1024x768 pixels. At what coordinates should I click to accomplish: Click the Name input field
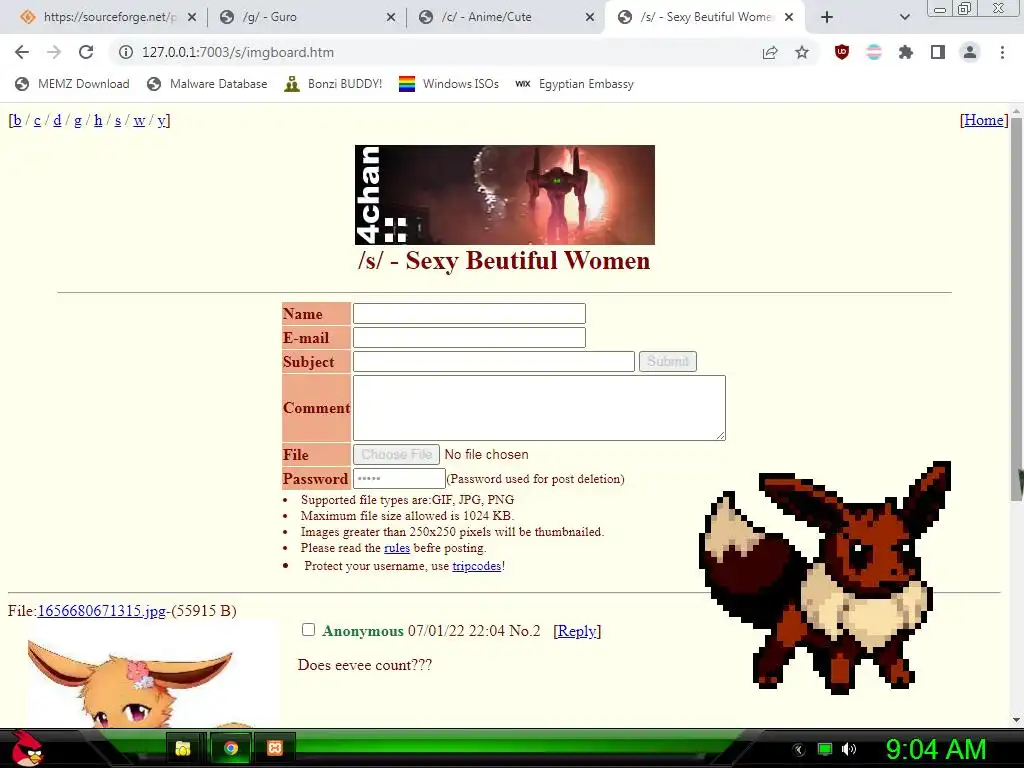click(469, 313)
